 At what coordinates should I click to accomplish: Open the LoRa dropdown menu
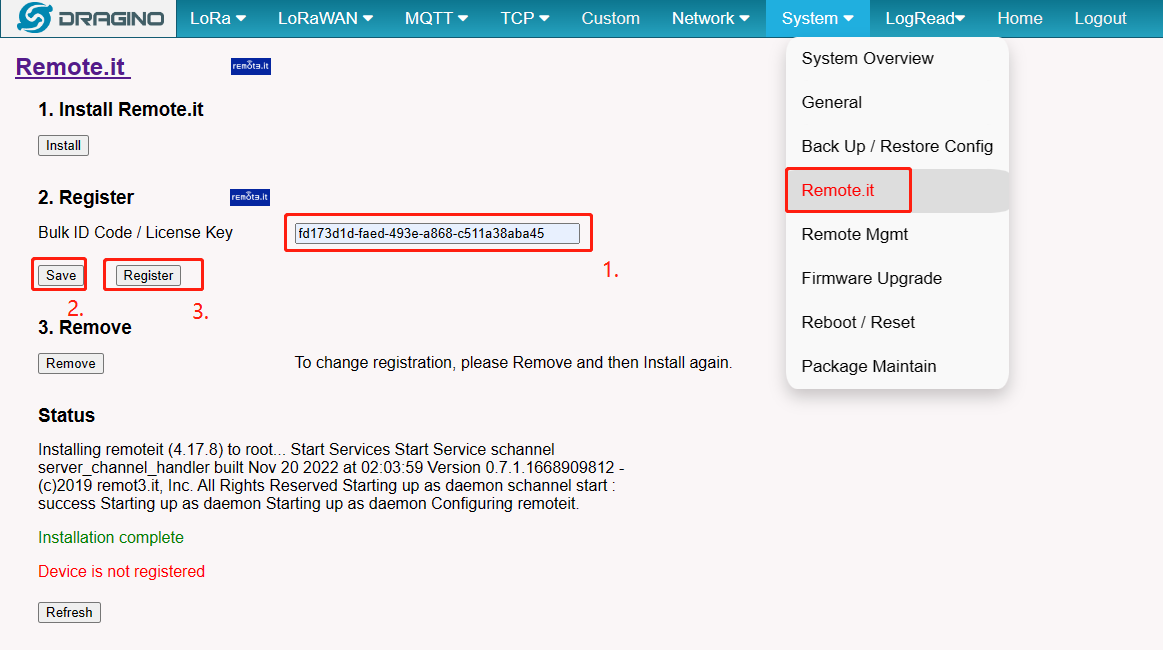tap(218, 19)
